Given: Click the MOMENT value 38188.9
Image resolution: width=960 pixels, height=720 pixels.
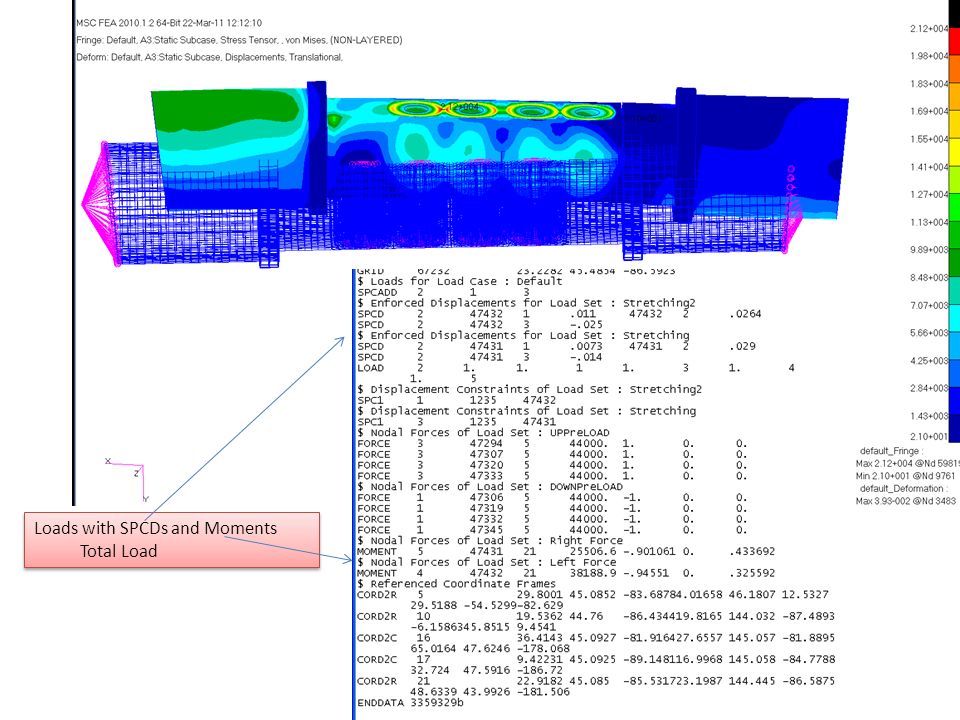Looking at the screenshot, I should pyautogui.click(x=593, y=574).
